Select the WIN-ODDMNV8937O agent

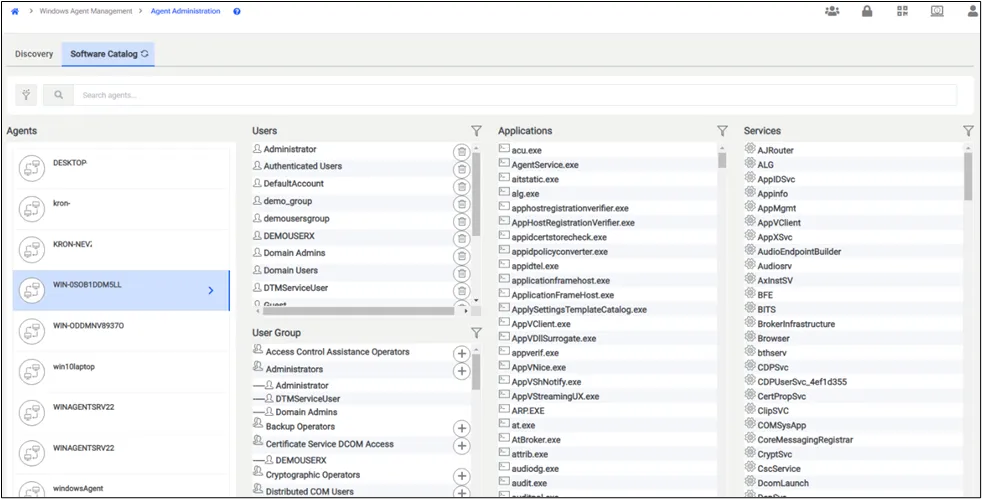pyautogui.click(x=120, y=331)
